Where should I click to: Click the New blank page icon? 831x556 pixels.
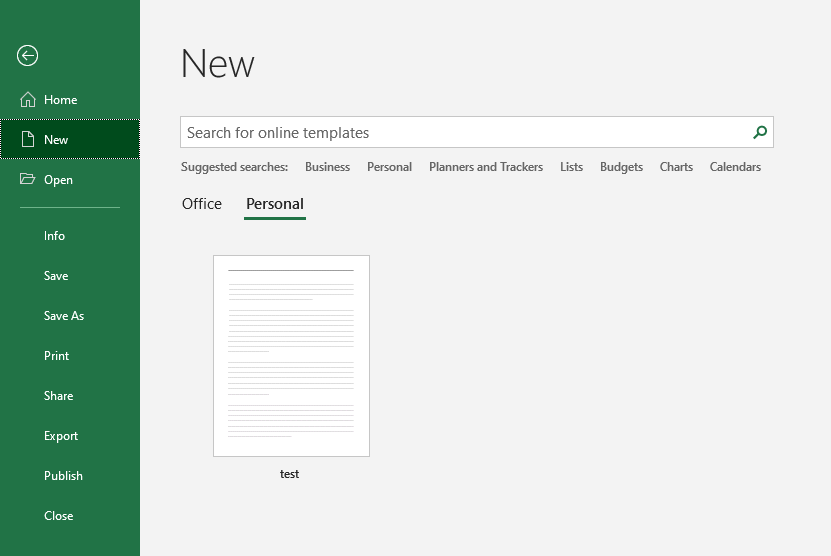tap(28, 139)
